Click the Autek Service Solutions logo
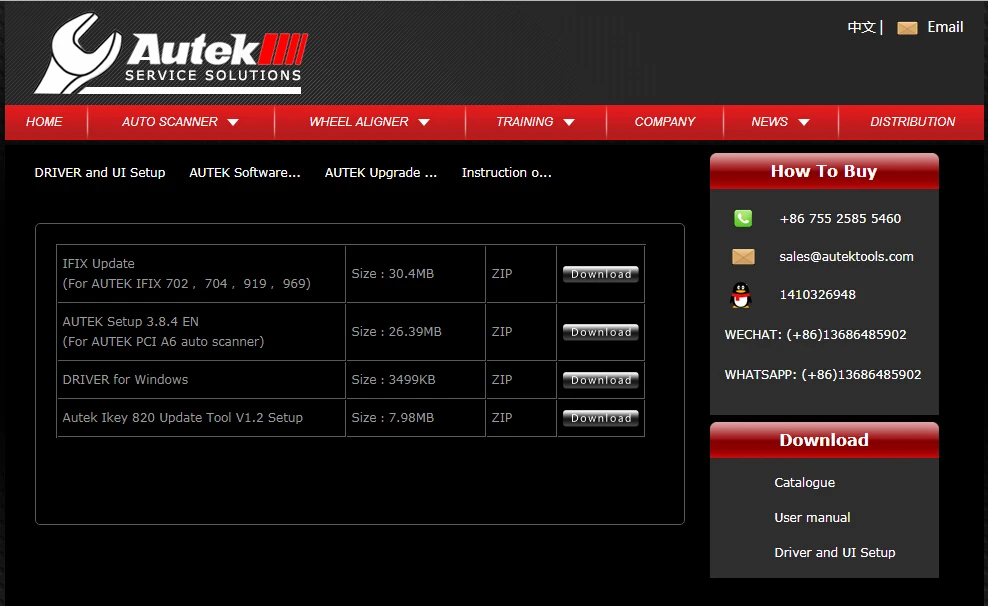Screen dimensions: 988x606 click(171, 54)
